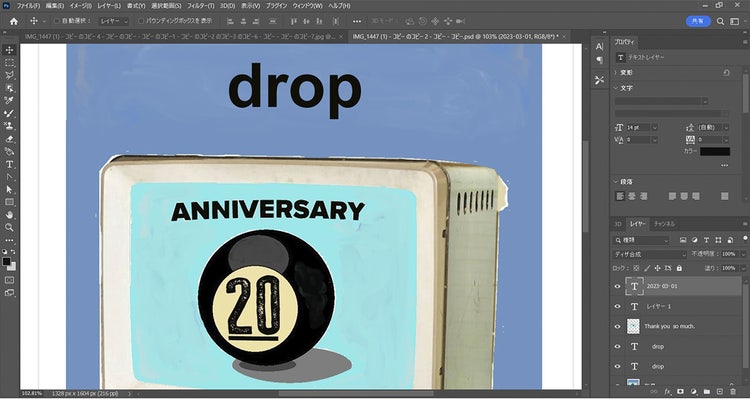Open the フィルター(T) menu
750x399 pixels.
(x=200, y=6)
